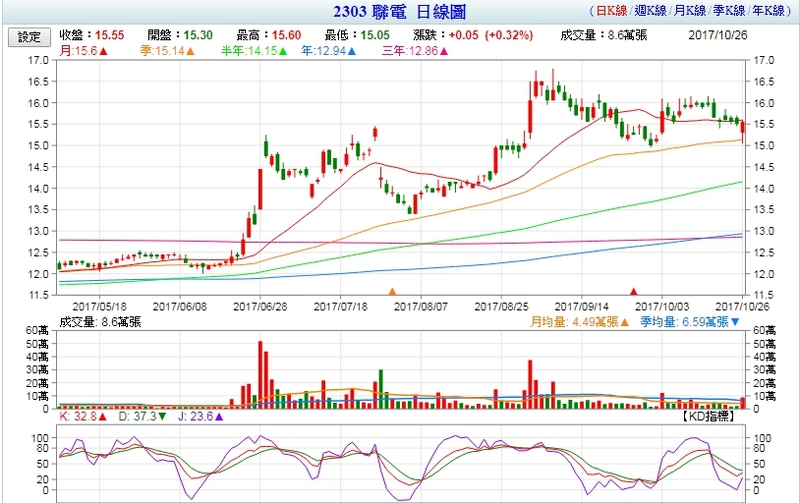The width and height of the screenshot is (800, 503).
Task: Click the red up arrow beside K: 32.8
Action: coord(103,417)
